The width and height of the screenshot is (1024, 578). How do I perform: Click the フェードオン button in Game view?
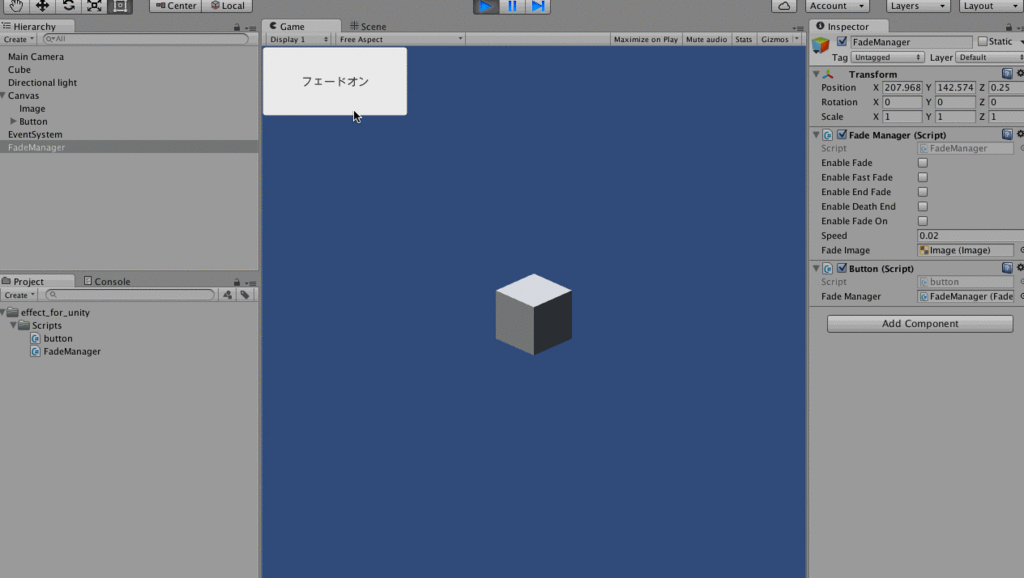point(334,82)
